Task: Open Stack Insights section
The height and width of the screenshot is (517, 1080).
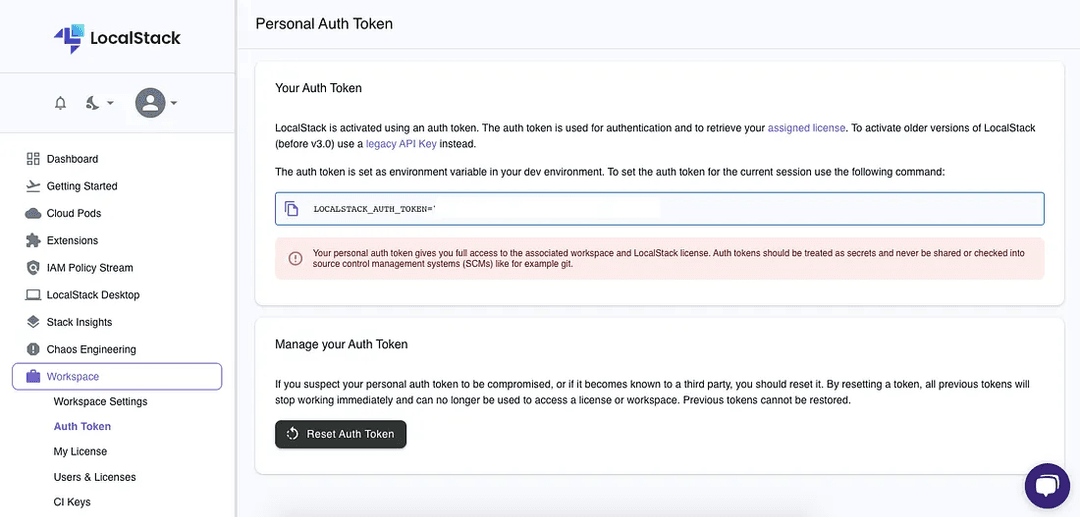Action: pos(79,322)
